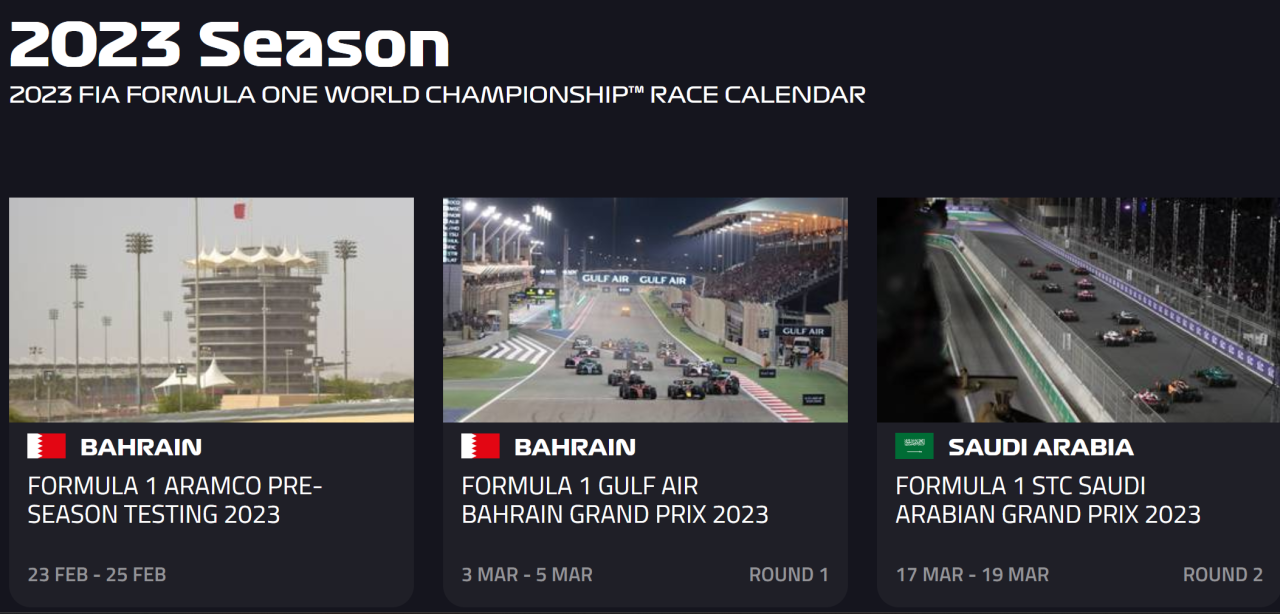The image size is (1280, 614).
Task: Click the BAHRAIN country name on the testing card
Action: coord(141,447)
